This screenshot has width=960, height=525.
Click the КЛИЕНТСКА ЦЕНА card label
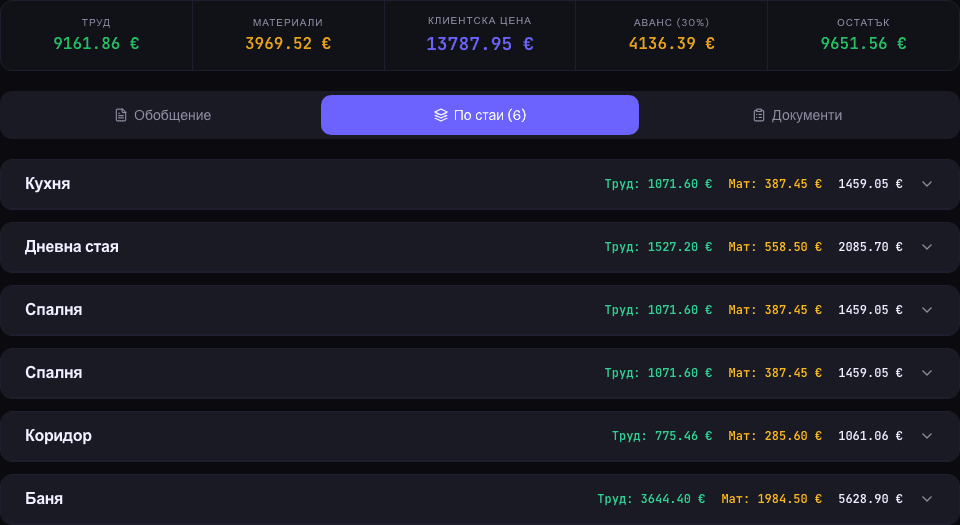(x=480, y=21)
